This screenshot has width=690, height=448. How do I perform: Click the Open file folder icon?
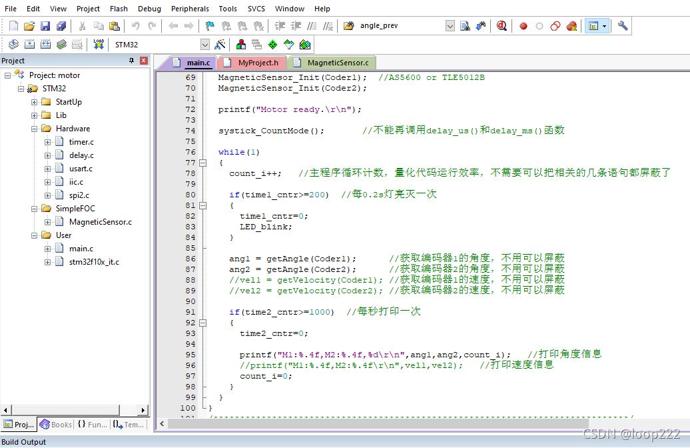click(x=29, y=26)
